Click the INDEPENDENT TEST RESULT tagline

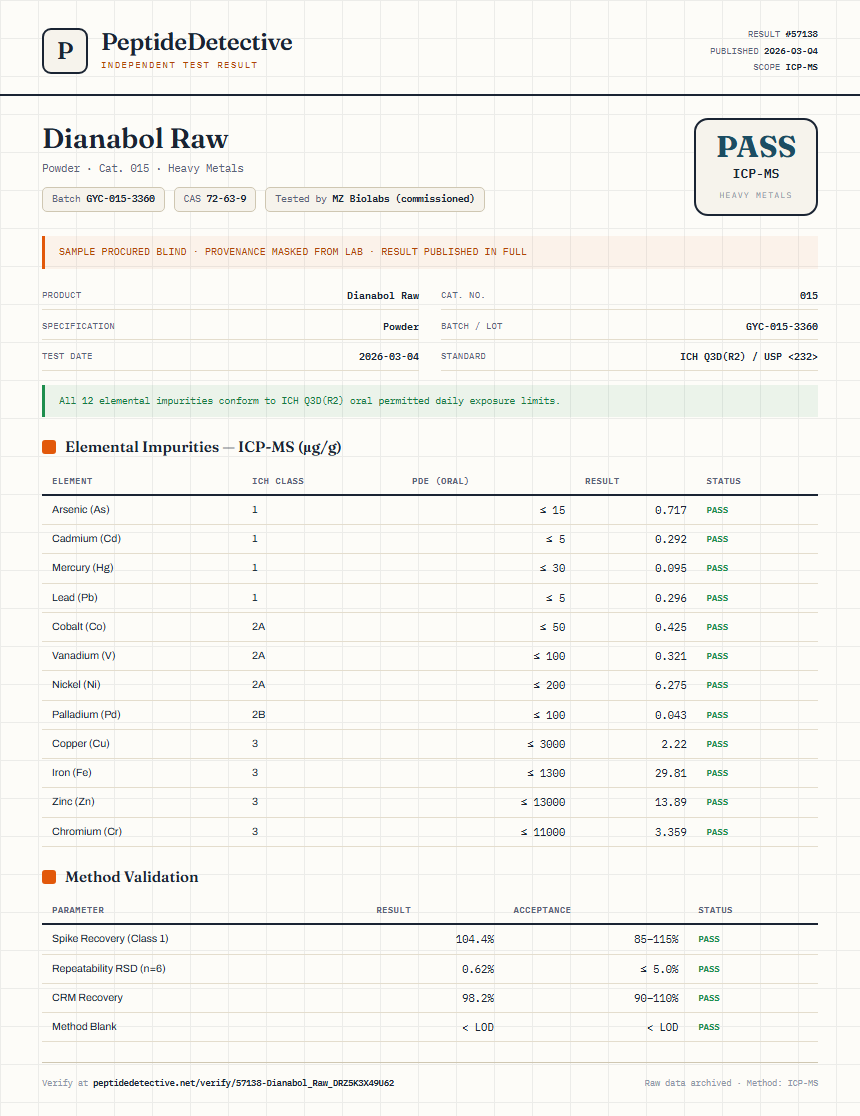(179, 65)
